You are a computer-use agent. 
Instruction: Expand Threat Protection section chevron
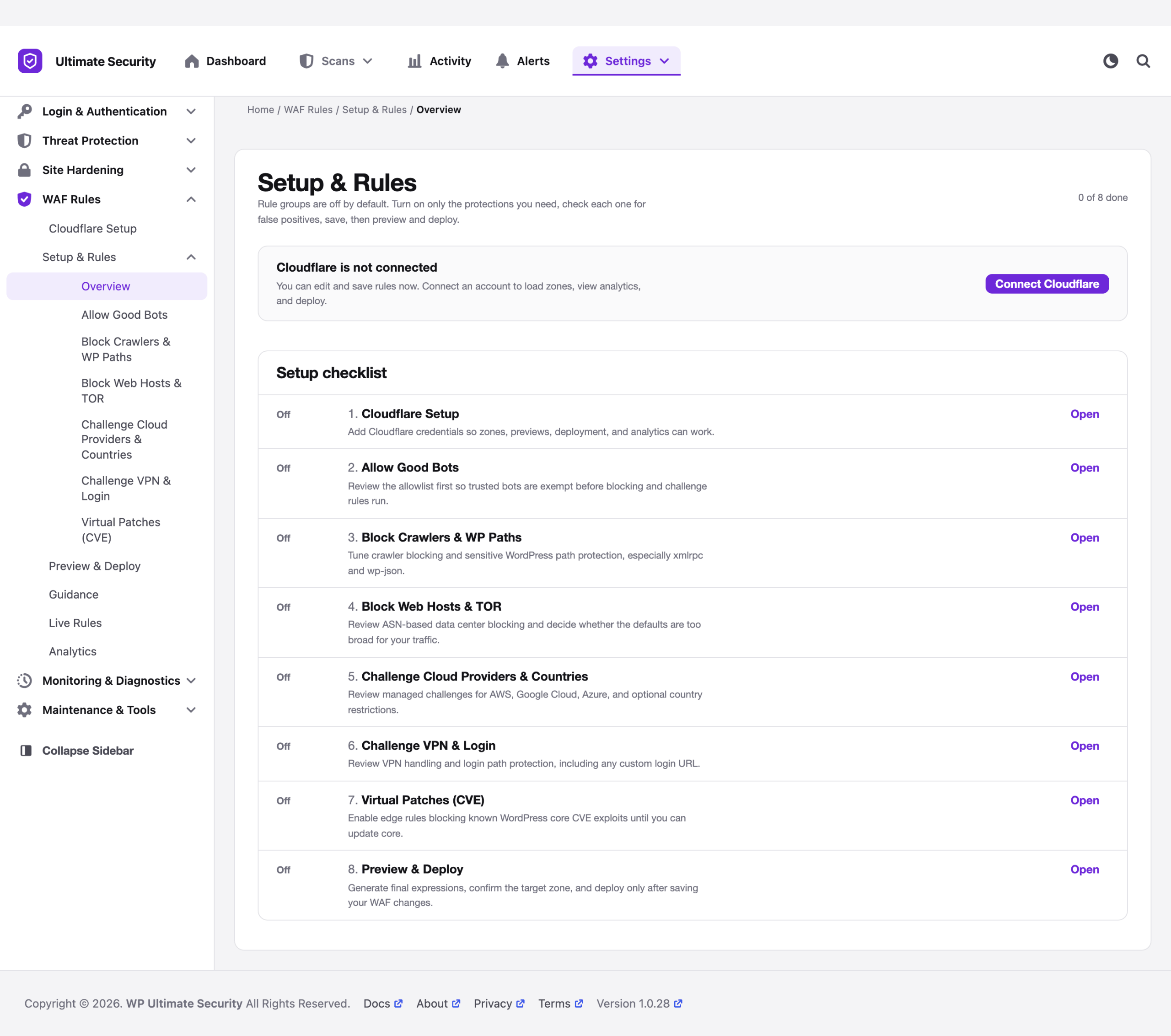tap(191, 140)
